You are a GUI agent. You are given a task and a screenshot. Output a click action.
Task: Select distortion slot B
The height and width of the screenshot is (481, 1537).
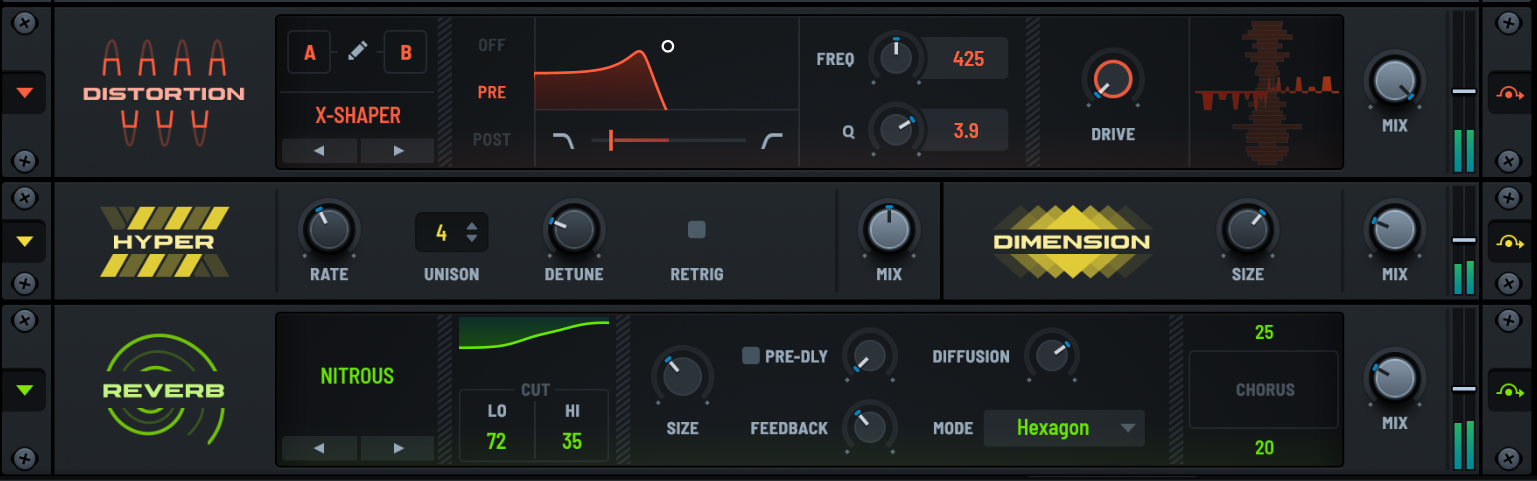[x=406, y=52]
